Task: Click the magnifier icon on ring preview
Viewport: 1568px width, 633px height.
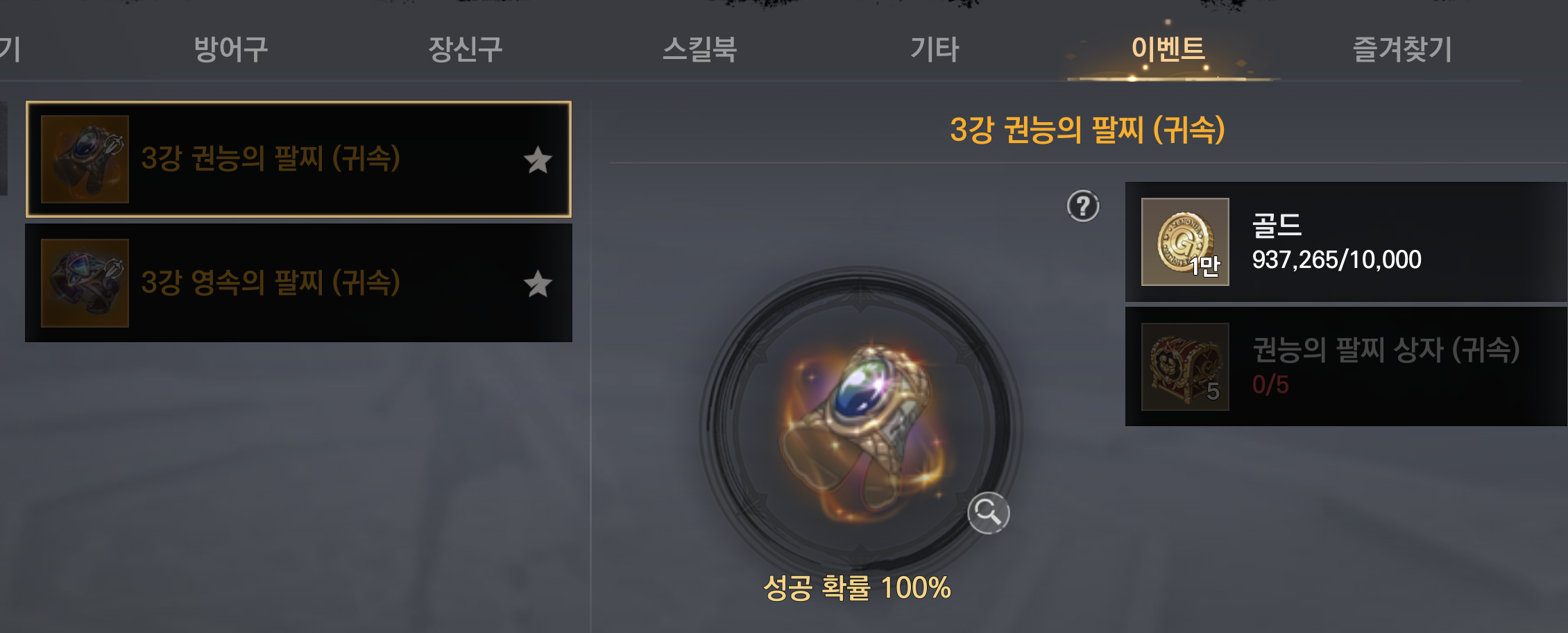Action: 988,513
